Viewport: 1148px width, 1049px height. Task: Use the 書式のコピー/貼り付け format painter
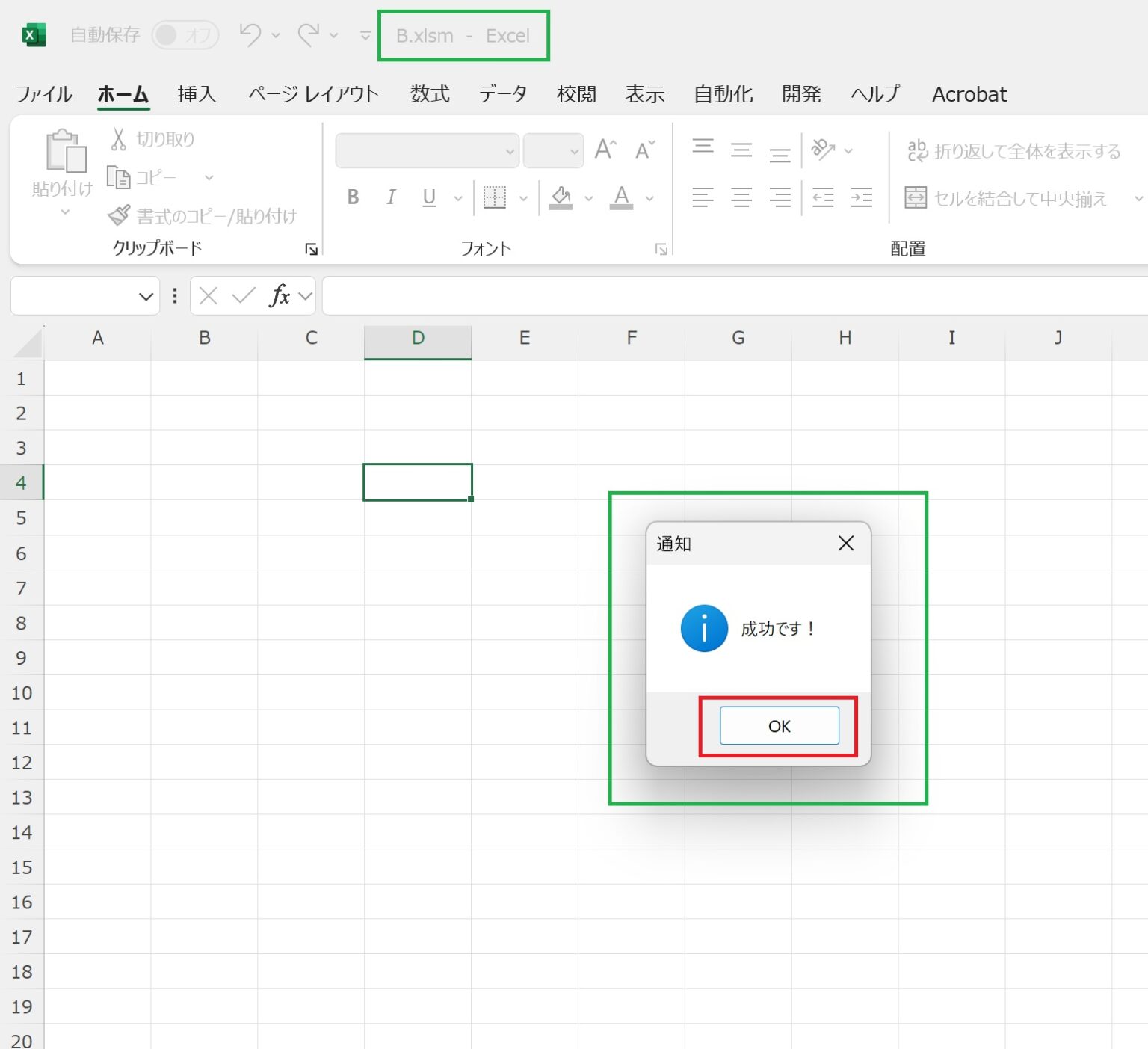120,215
